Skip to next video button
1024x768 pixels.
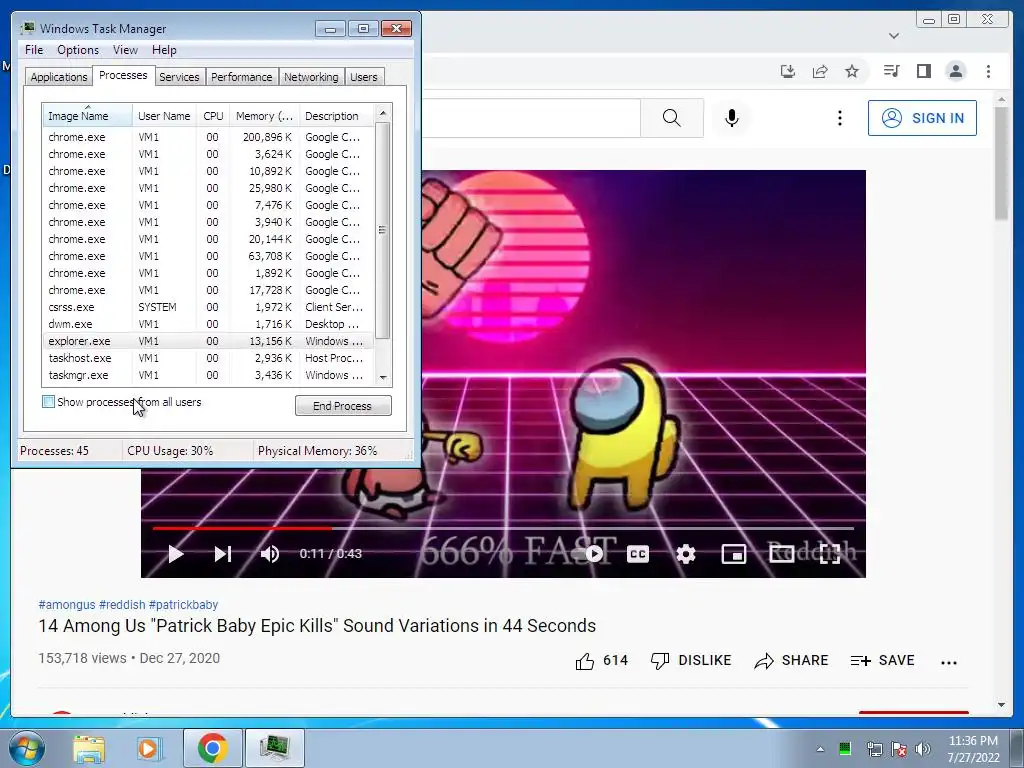223,554
